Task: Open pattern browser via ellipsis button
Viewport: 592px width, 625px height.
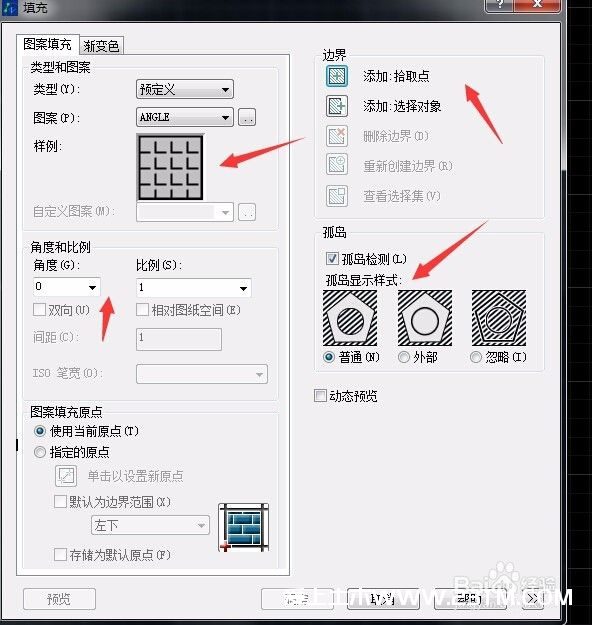Action: (x=247, y=117)
